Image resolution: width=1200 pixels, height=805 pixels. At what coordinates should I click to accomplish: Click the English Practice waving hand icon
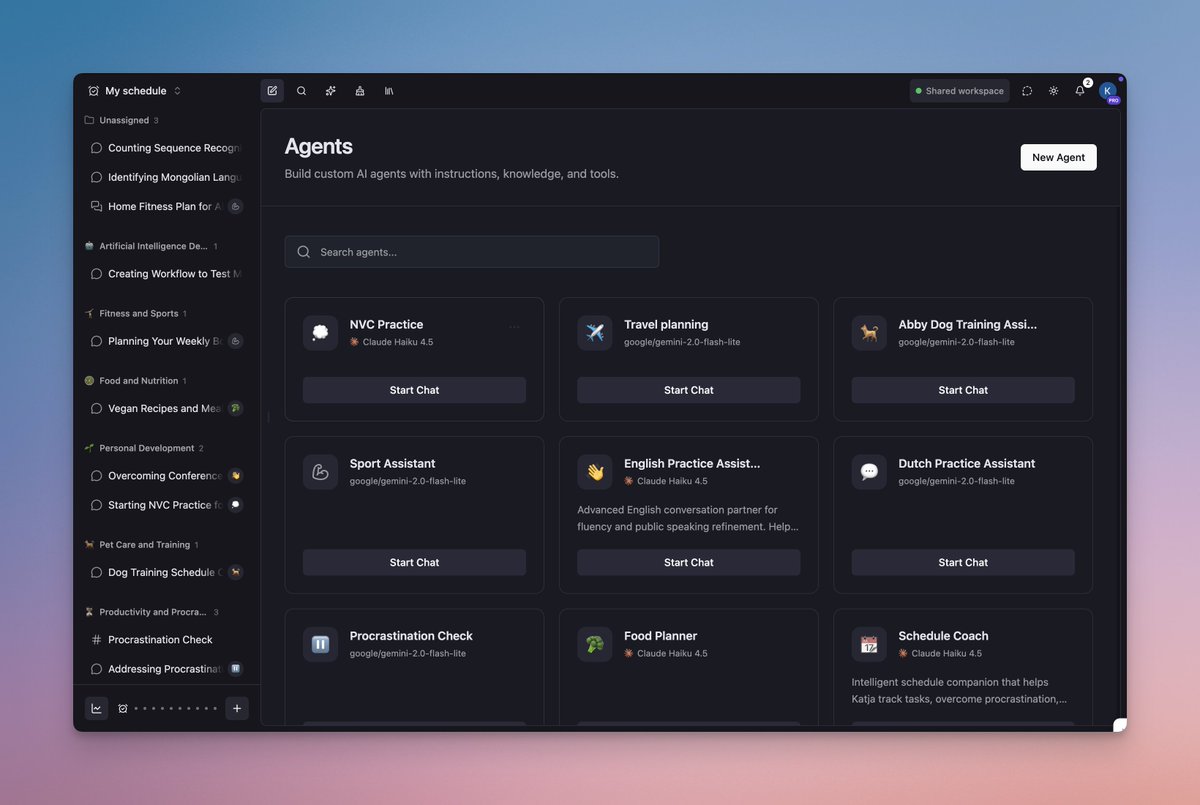[595, 472]
